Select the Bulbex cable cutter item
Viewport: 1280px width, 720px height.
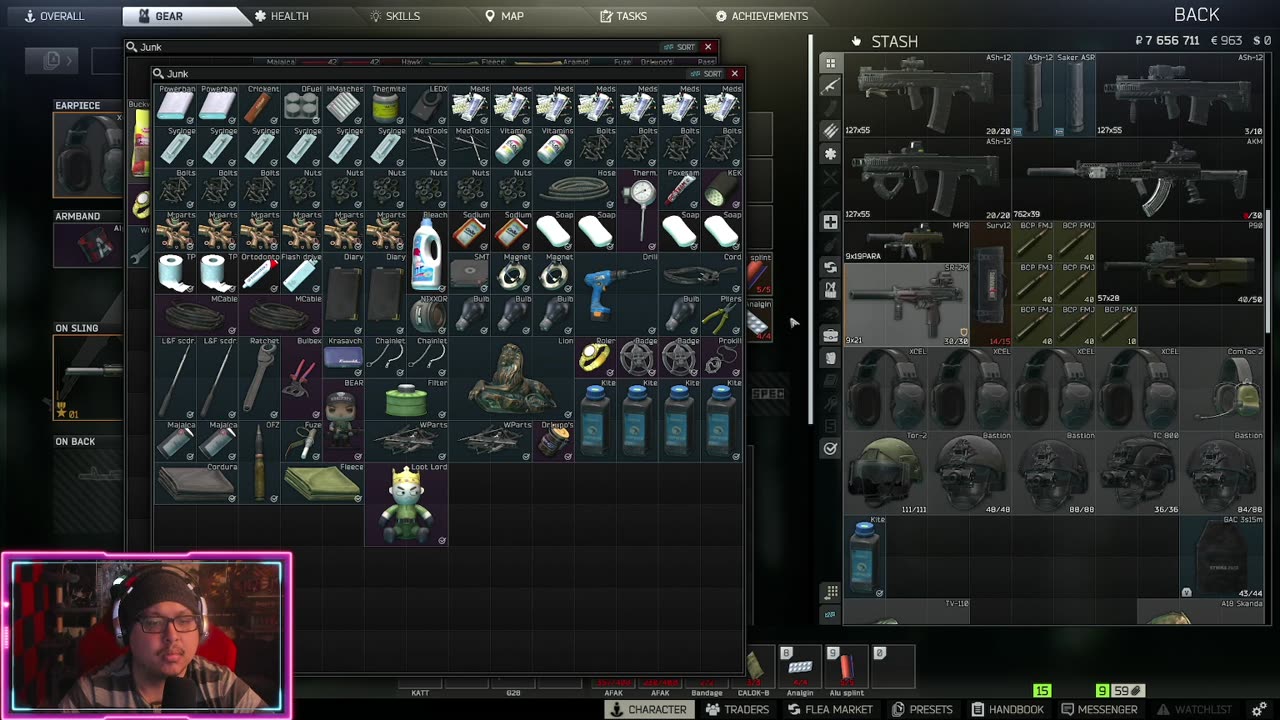tap(302, 378)
